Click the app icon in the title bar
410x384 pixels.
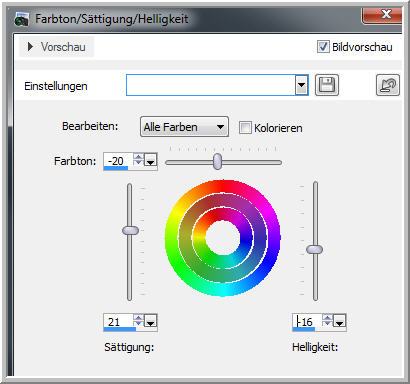coord(22,19)
